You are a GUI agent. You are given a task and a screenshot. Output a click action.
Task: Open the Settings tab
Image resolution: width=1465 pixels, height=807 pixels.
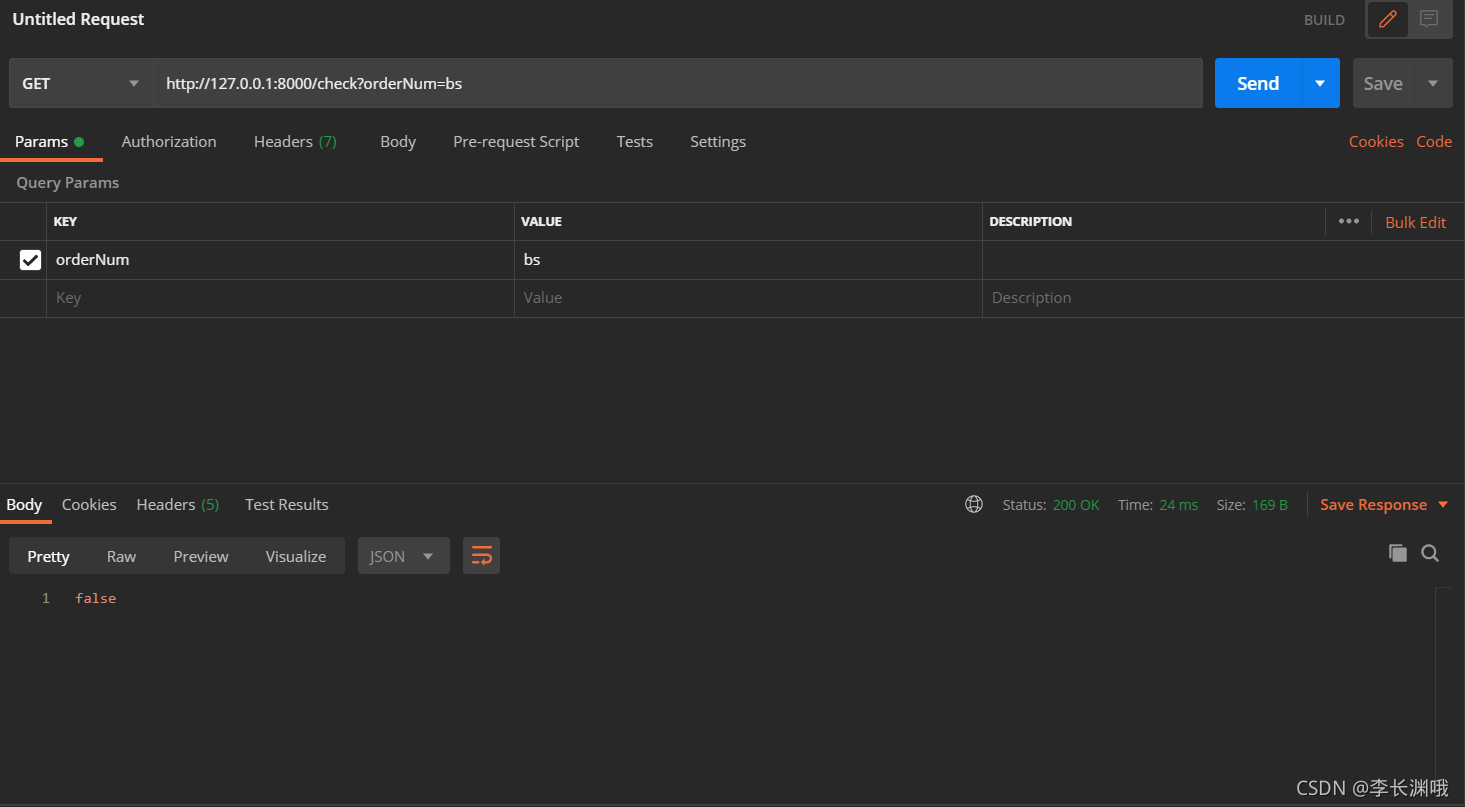(718, 142)
